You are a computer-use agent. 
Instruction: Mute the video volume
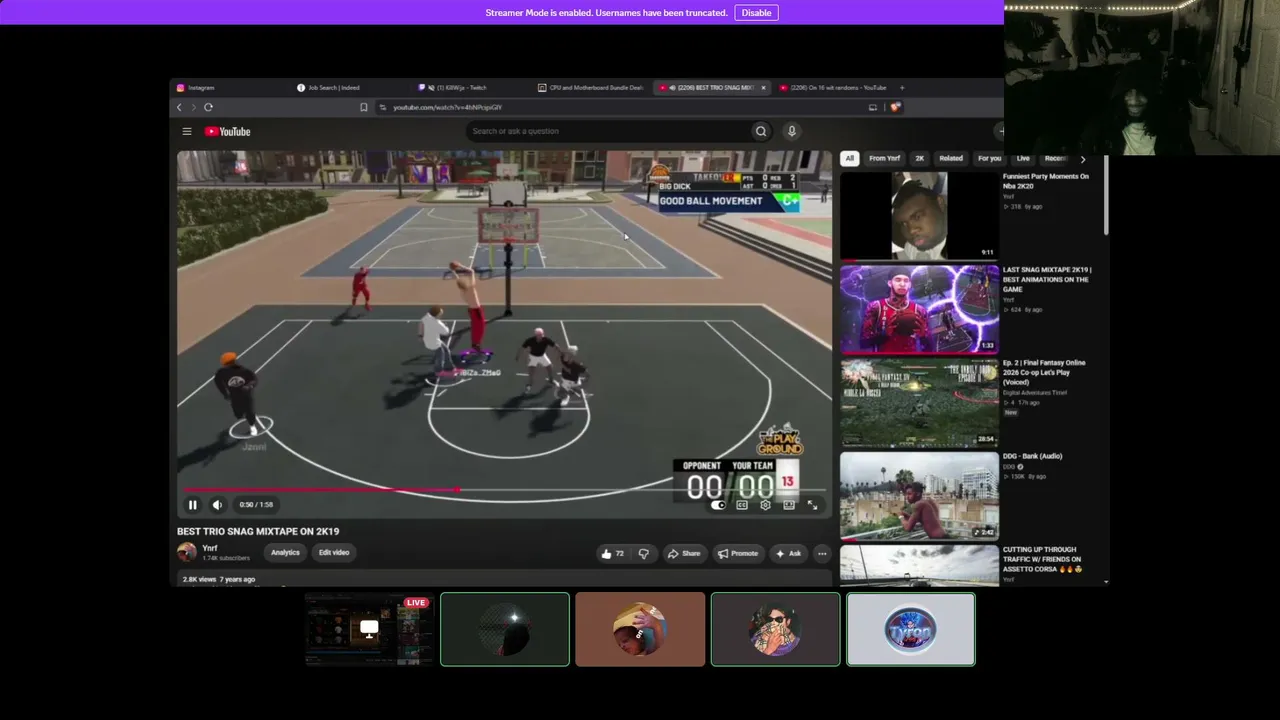pos(217,505)
